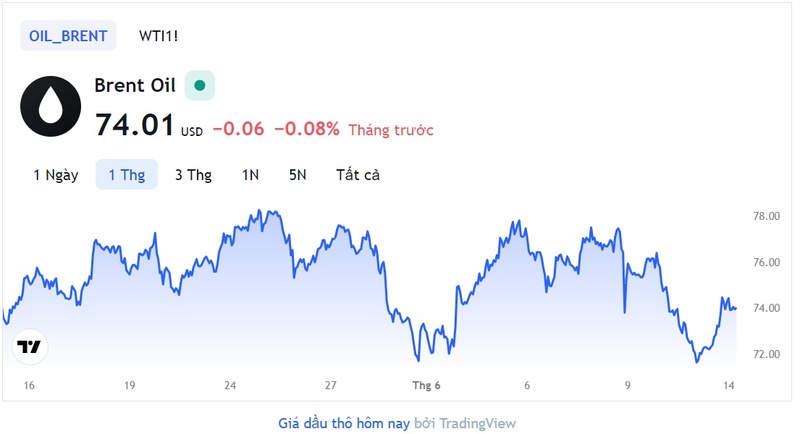Image resolution: width=800 pixels, height=434 pixels.
Task: Open the TradingView logo badge on chart
Action: 30,347
